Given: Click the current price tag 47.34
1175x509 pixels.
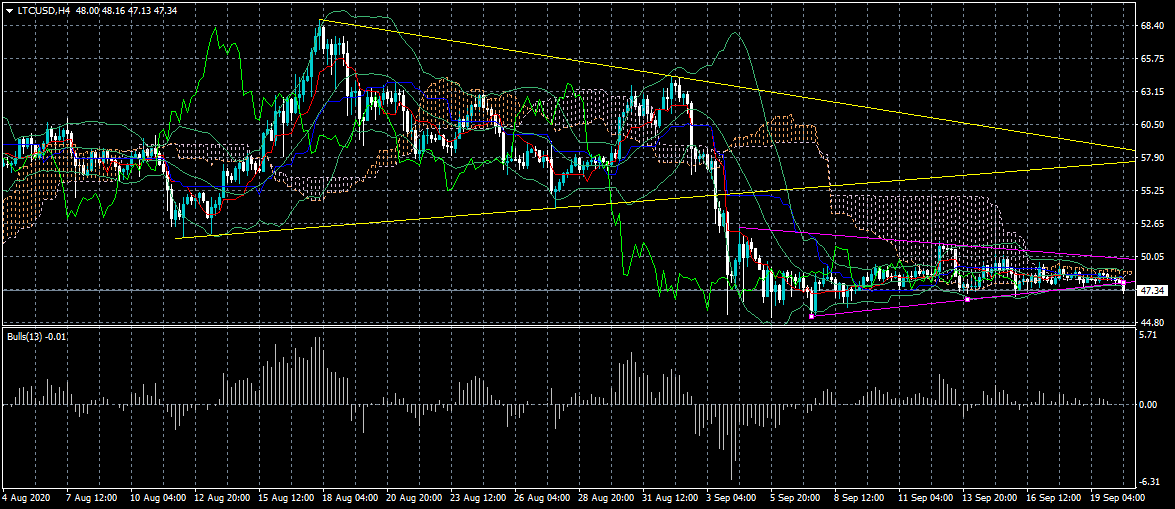Looking at the screenshot, I should coord(1150,290).
